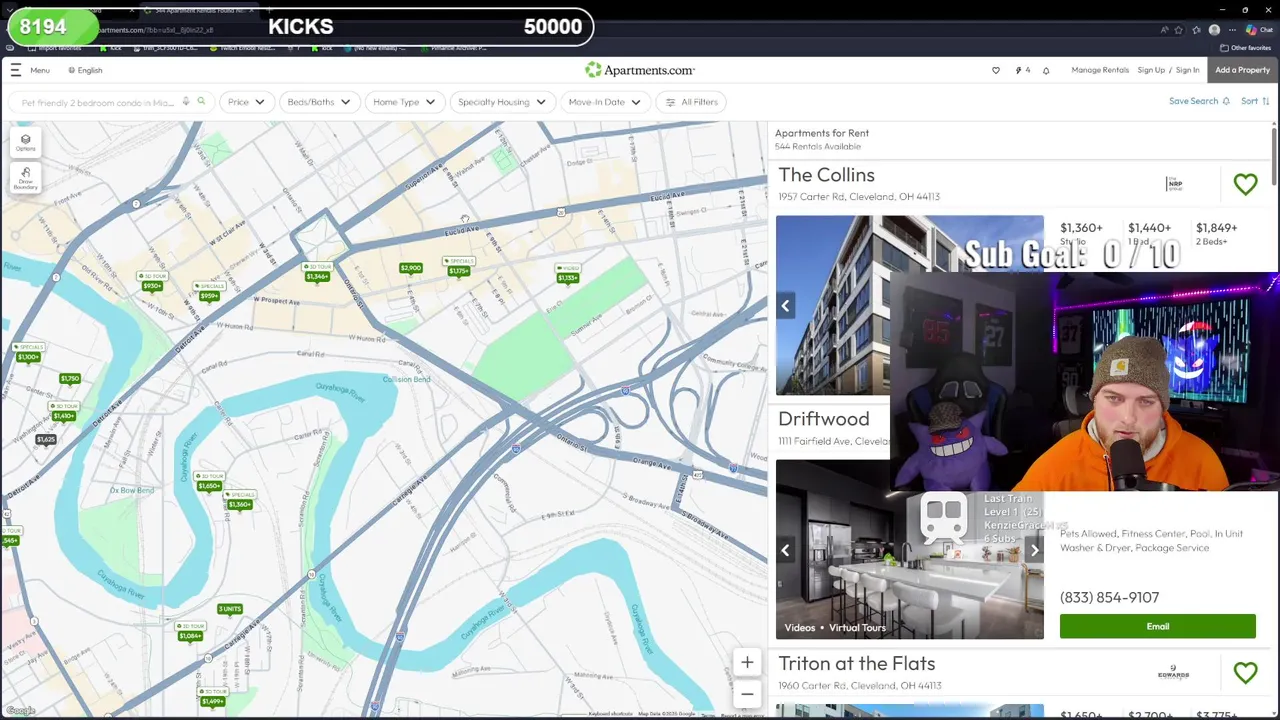1280x720 pixels.
Task: Select the $1,346+ 3D tour marker
Action: (x=317, y=276)
